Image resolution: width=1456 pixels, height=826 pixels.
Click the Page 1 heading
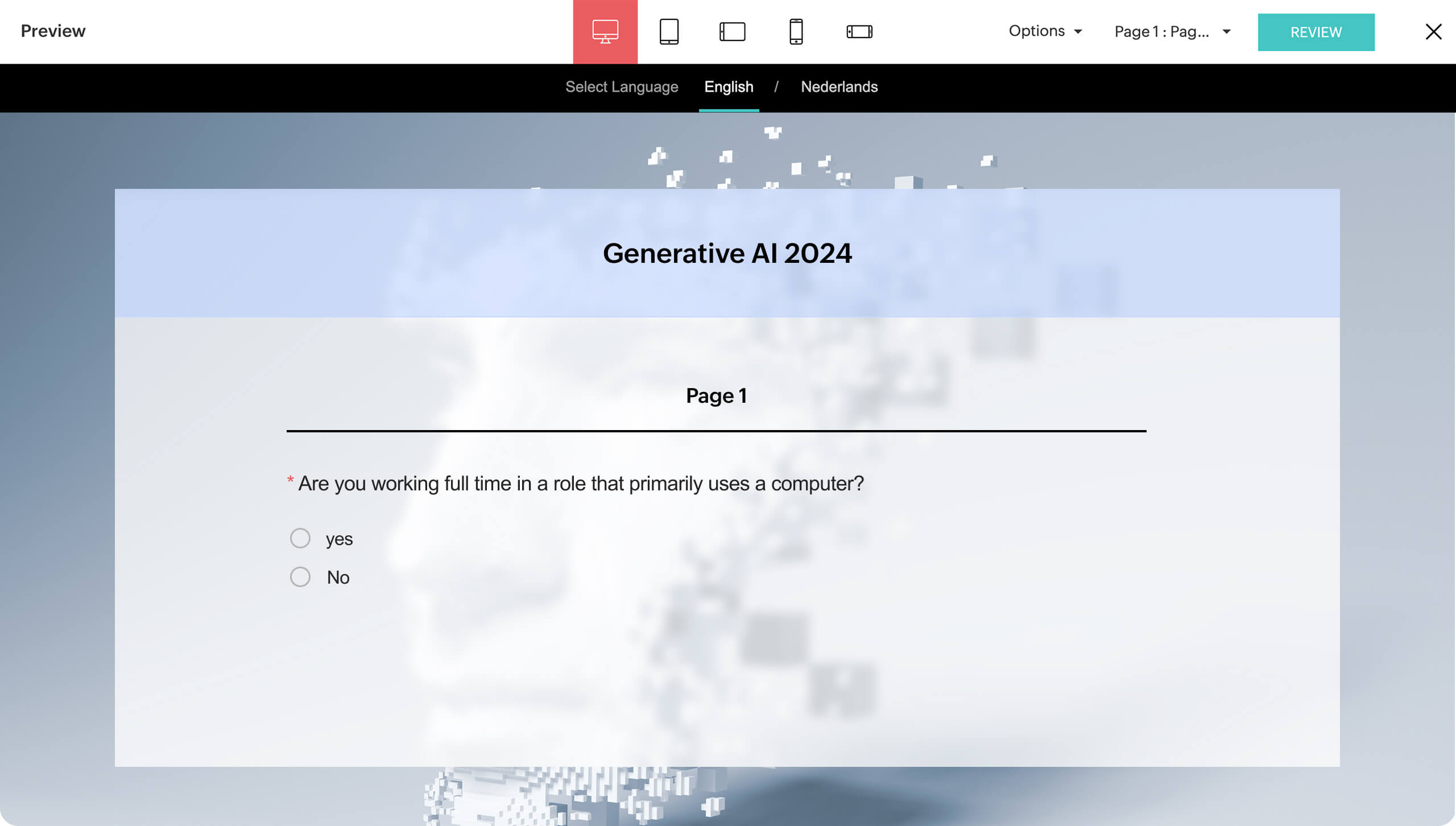click(x=716, y=395)
